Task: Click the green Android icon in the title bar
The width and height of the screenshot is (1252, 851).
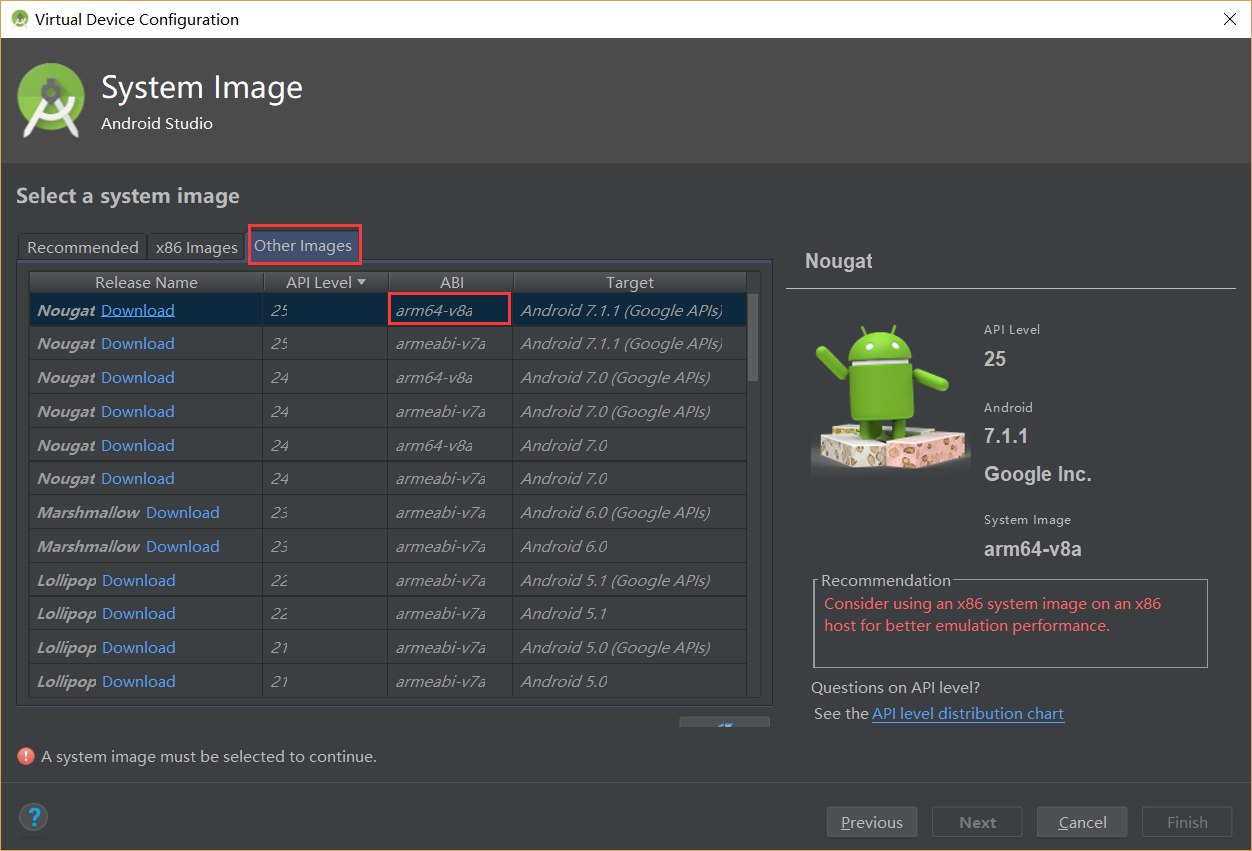Action: (x=20, y=18)
